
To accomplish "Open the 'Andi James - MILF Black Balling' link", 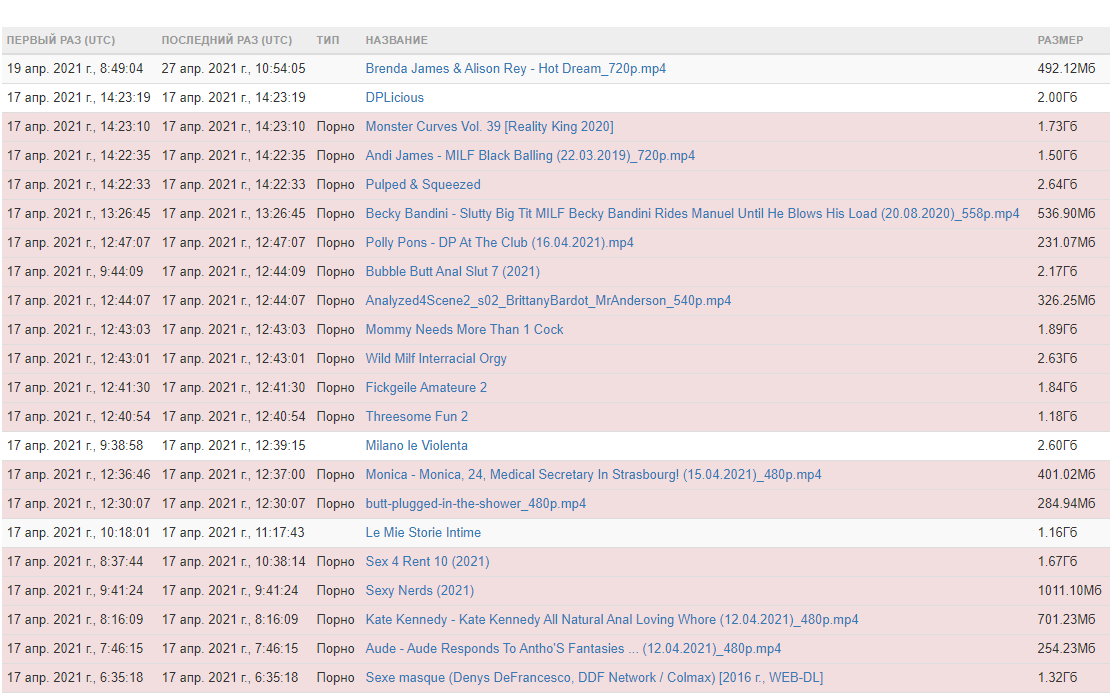I will [x=530, y=155].
